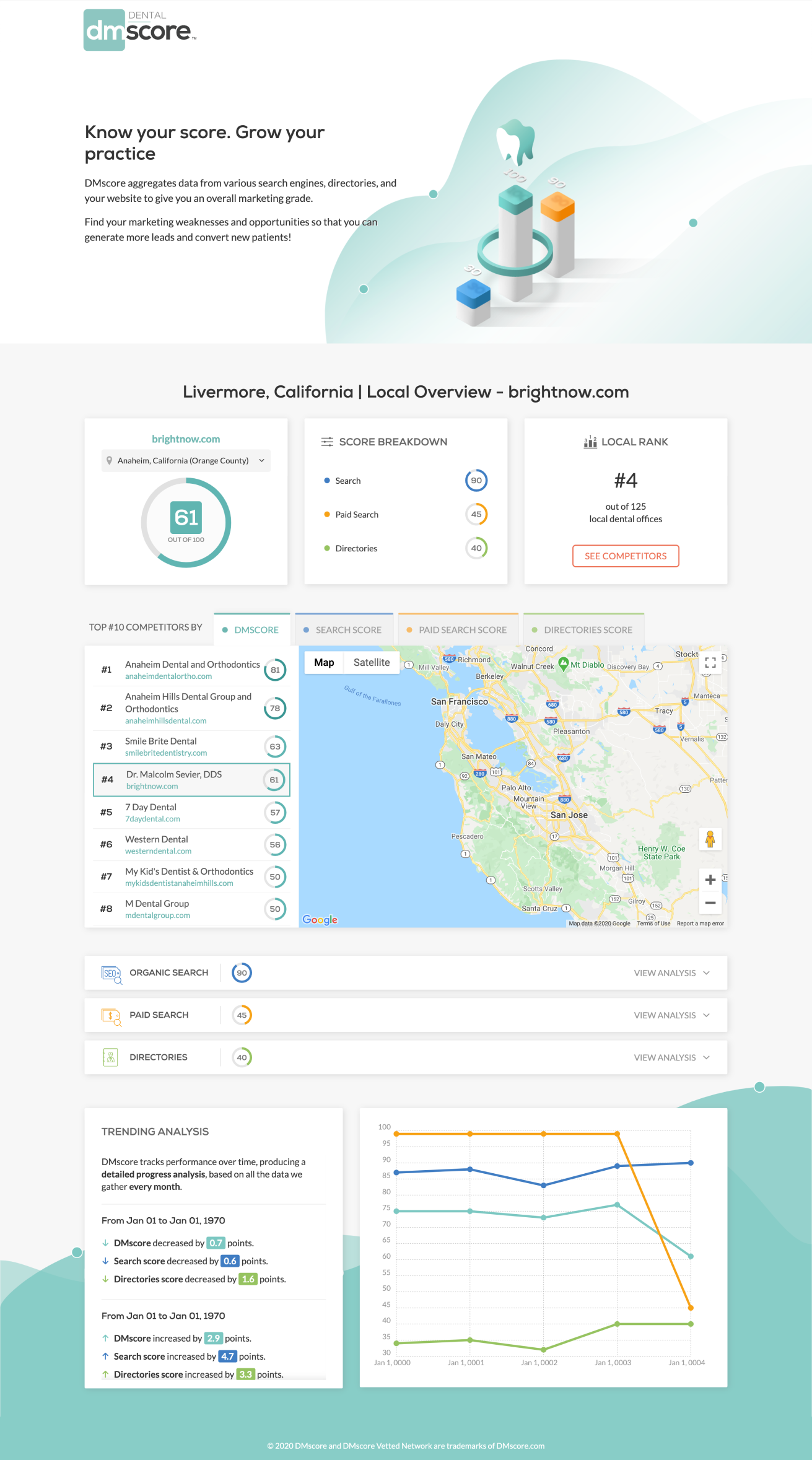Switch to the Paid Search Score tab

pyautogui.click(x=458, y=629)
